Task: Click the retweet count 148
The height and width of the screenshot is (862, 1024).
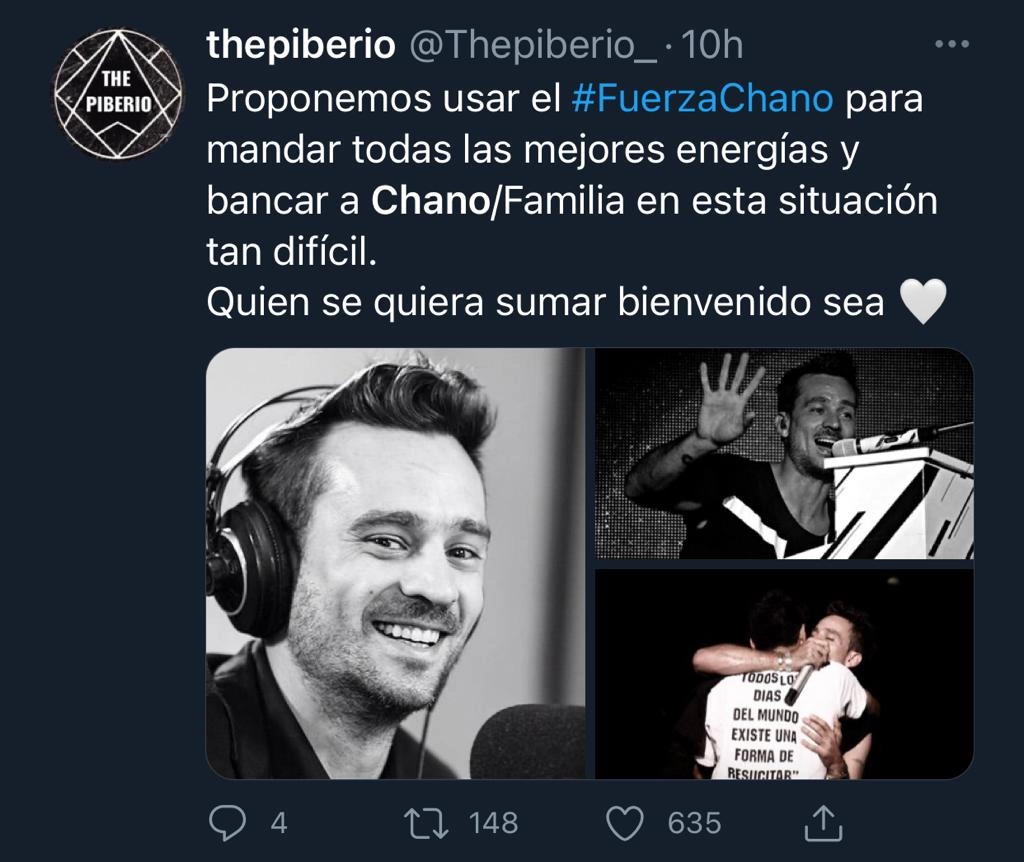Action: coord(494,823)
